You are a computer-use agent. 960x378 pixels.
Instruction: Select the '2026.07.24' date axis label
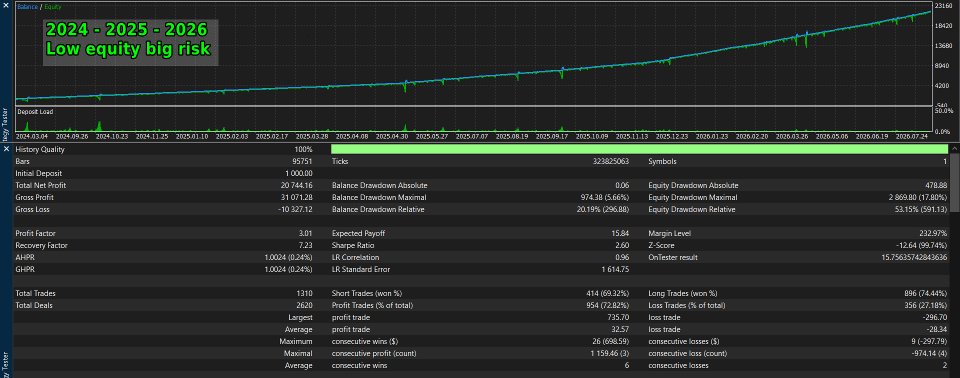(913, 137)
